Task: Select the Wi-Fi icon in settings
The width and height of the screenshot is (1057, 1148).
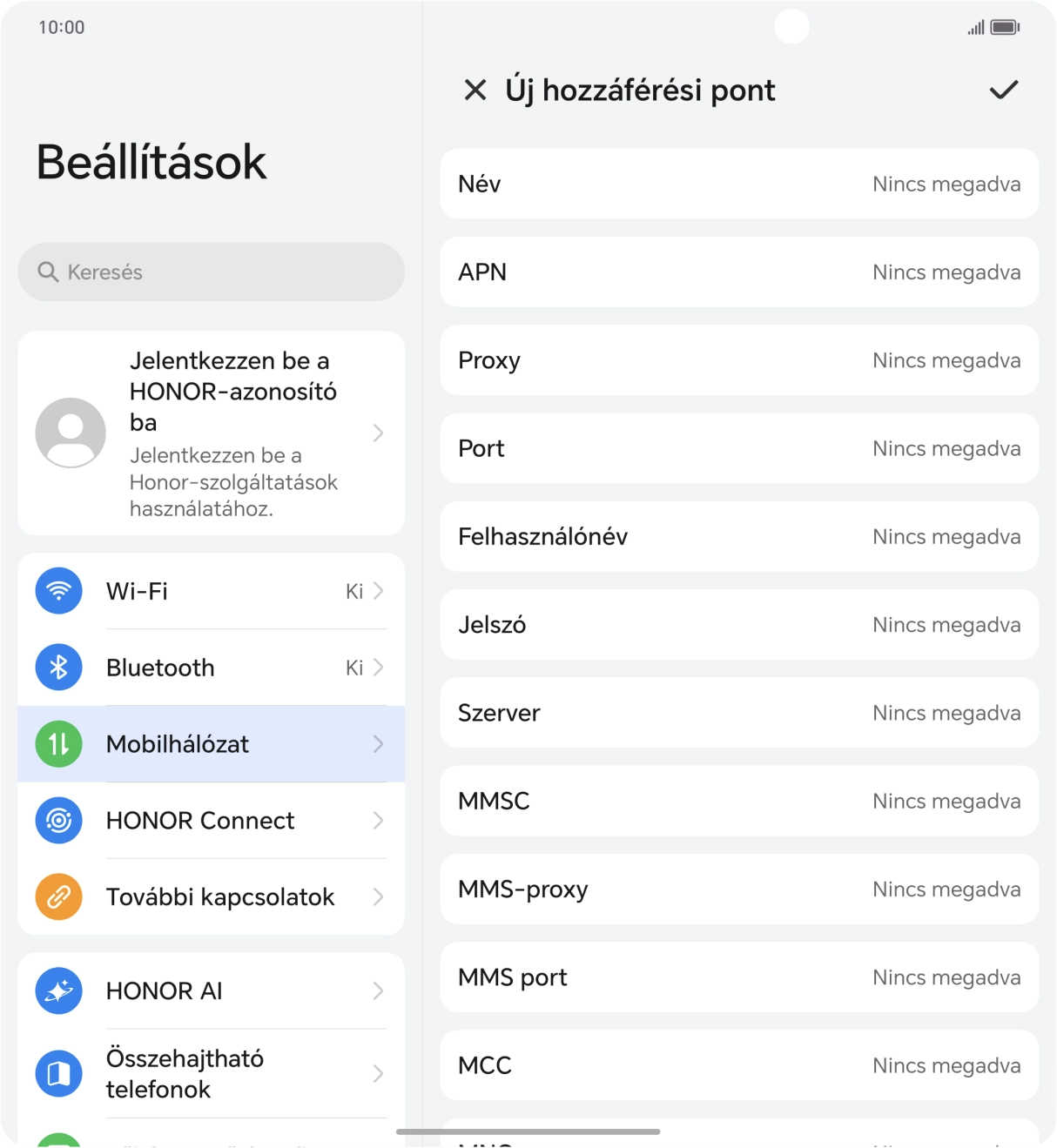Action: click(x=57, y=590)
